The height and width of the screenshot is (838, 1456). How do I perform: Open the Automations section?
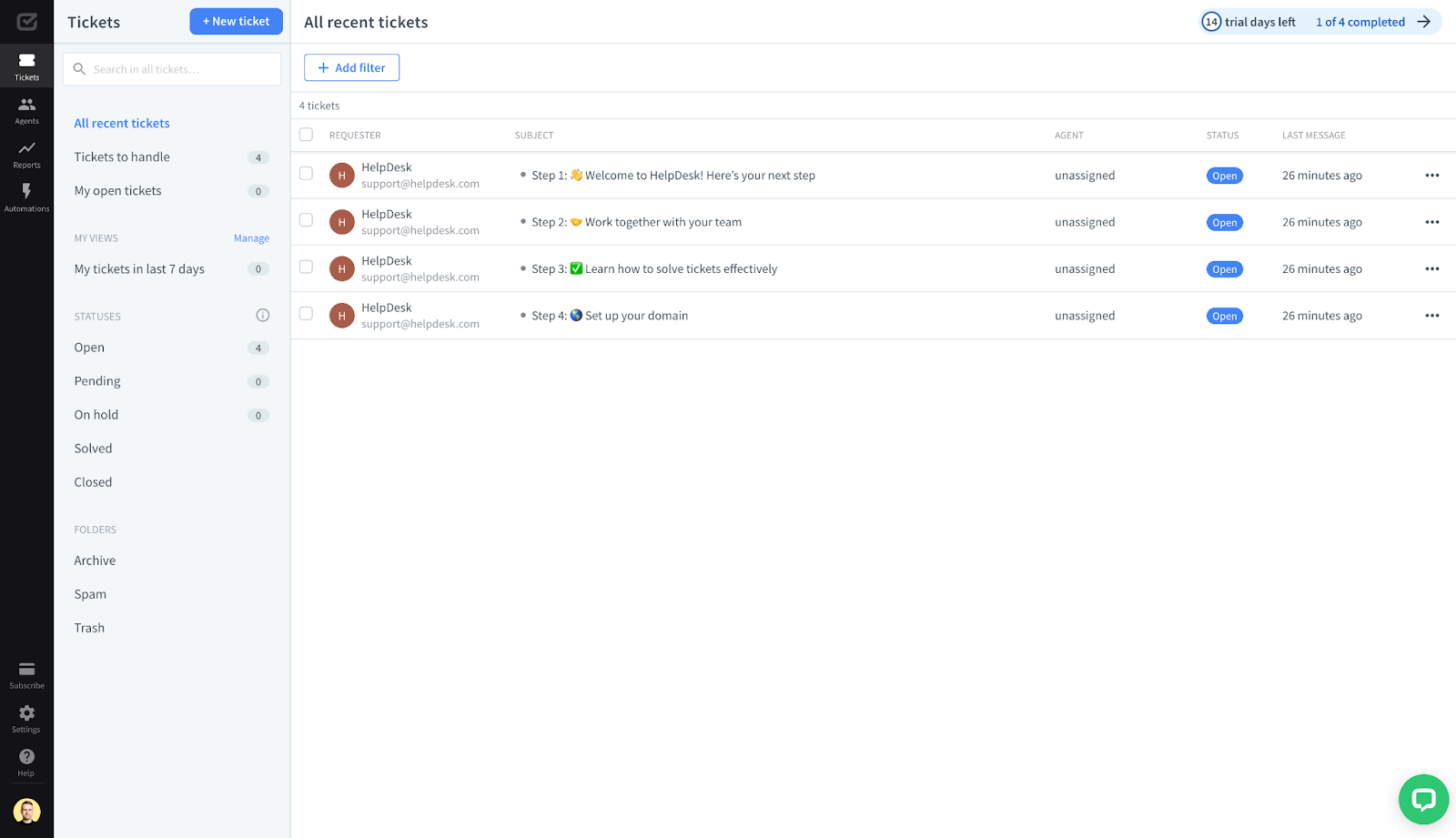[x=26, y=197]
